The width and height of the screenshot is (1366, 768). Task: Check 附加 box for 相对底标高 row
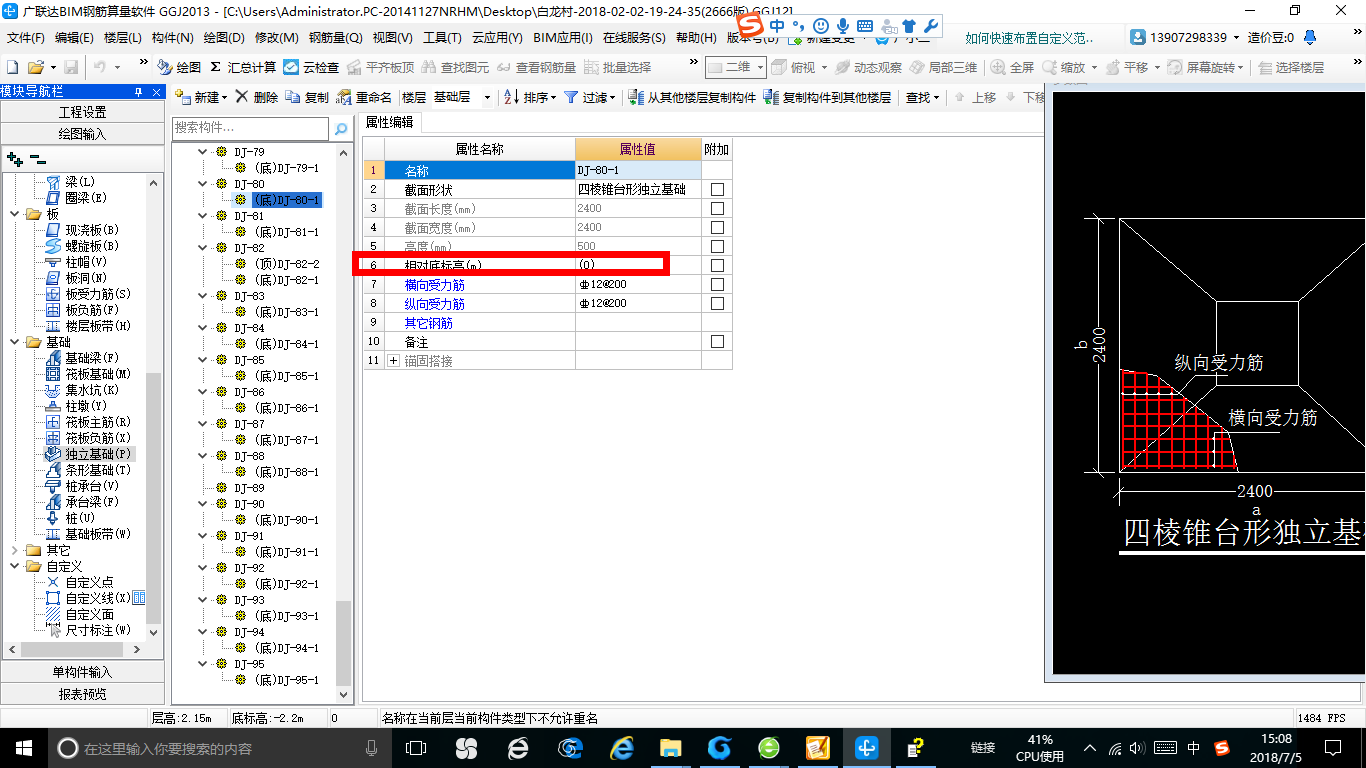pyautogui.click(x=717, y=265)
